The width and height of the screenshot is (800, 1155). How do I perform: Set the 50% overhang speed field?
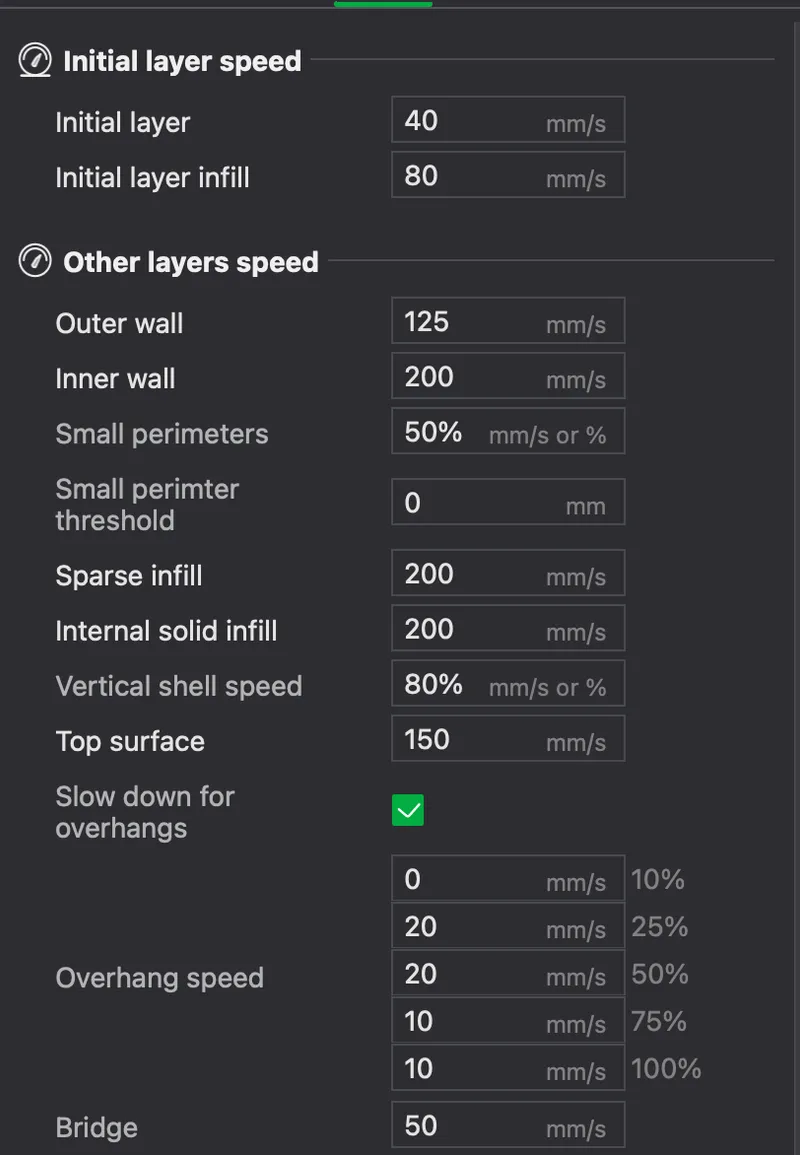click(508, 973)
